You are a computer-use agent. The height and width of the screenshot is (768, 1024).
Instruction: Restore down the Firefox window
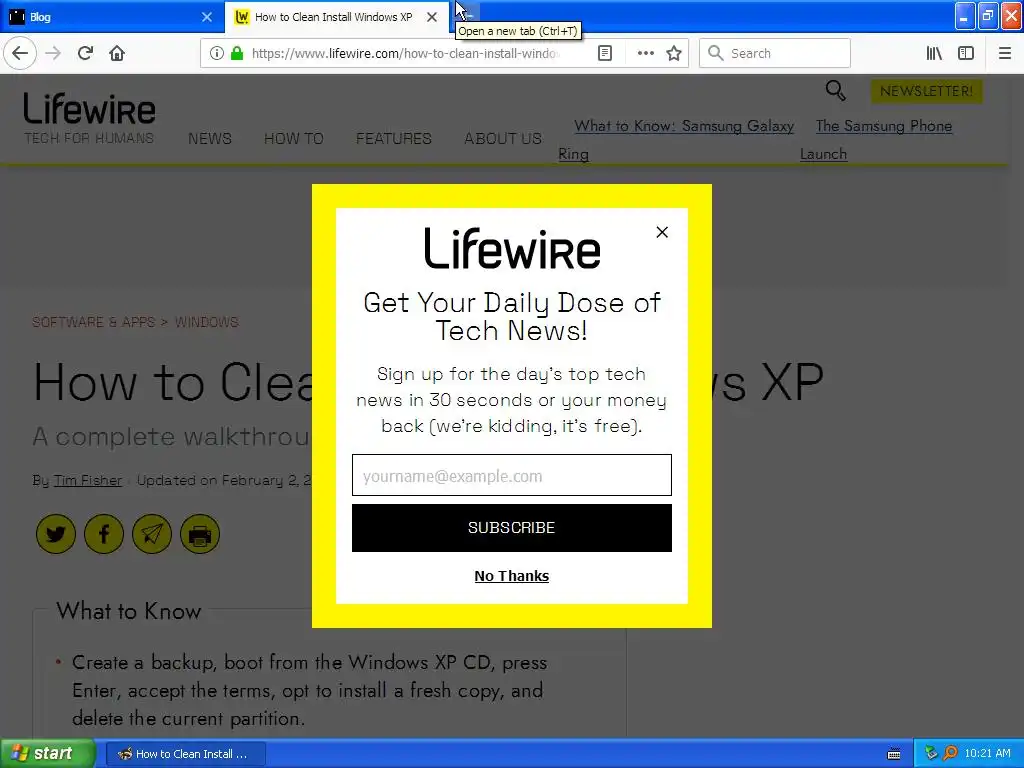coord(988,16)
